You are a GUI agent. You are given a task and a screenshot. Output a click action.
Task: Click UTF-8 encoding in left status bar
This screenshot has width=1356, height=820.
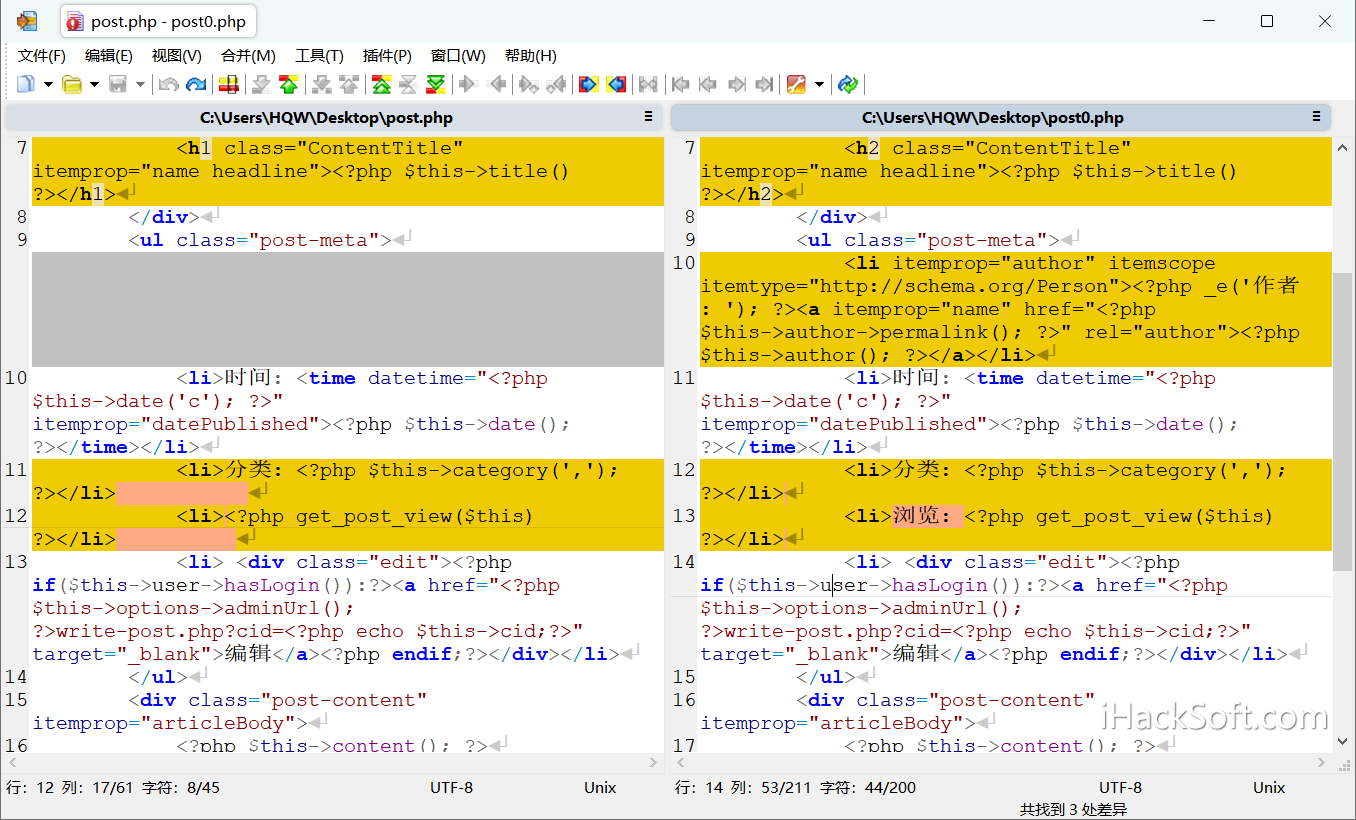point(452,788)
